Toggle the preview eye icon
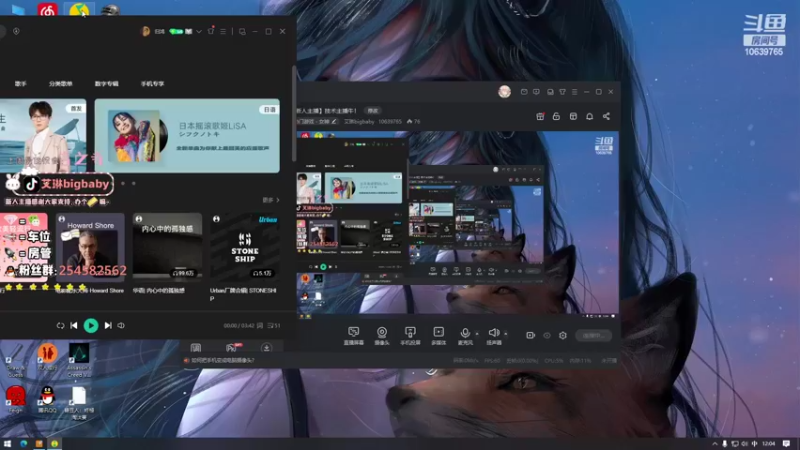The width and height of the screenshot is (800, 450). (547, 336)
